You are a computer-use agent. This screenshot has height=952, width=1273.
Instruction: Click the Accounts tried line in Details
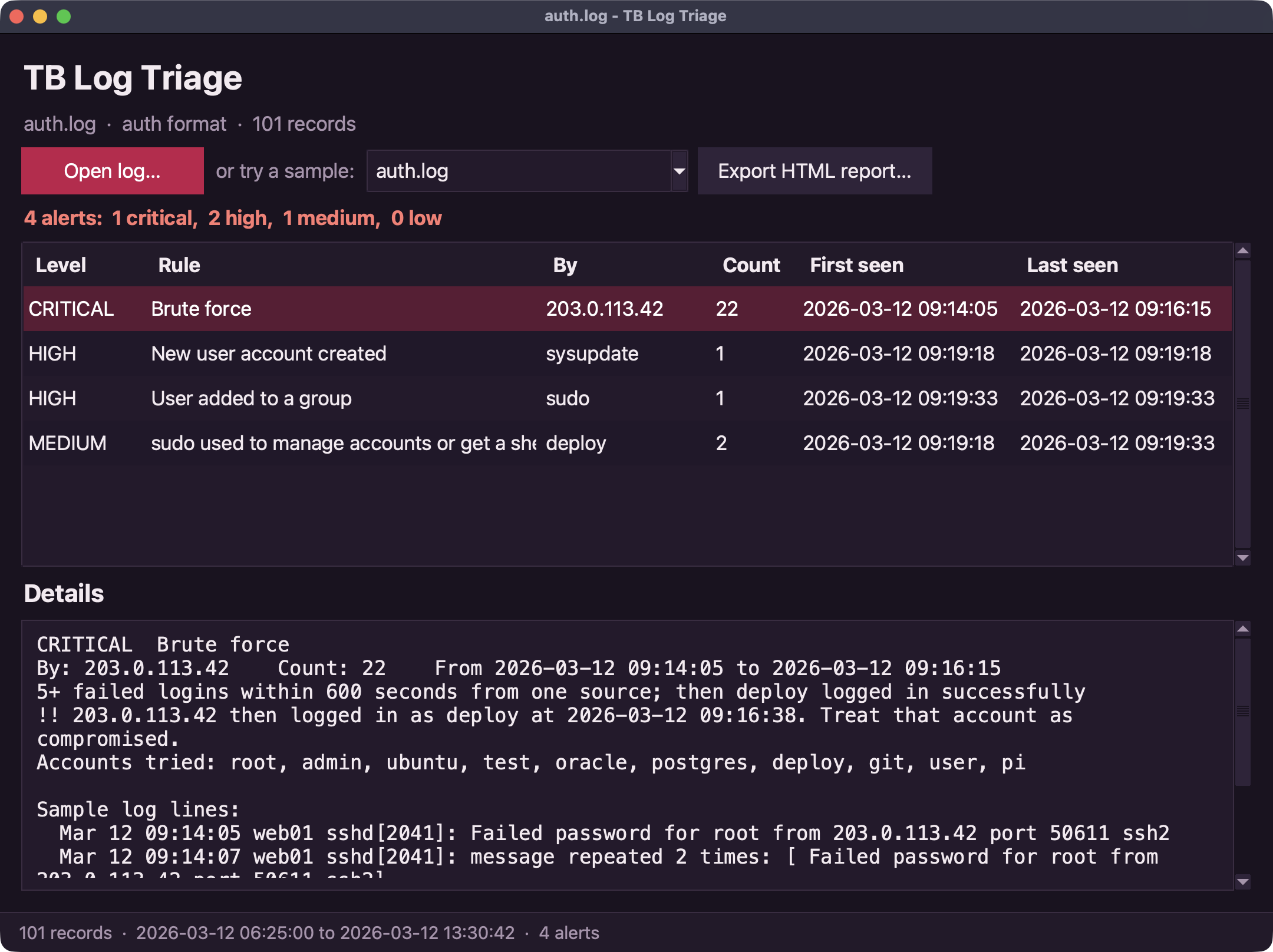pyautogui.click(x=531, y=762)
